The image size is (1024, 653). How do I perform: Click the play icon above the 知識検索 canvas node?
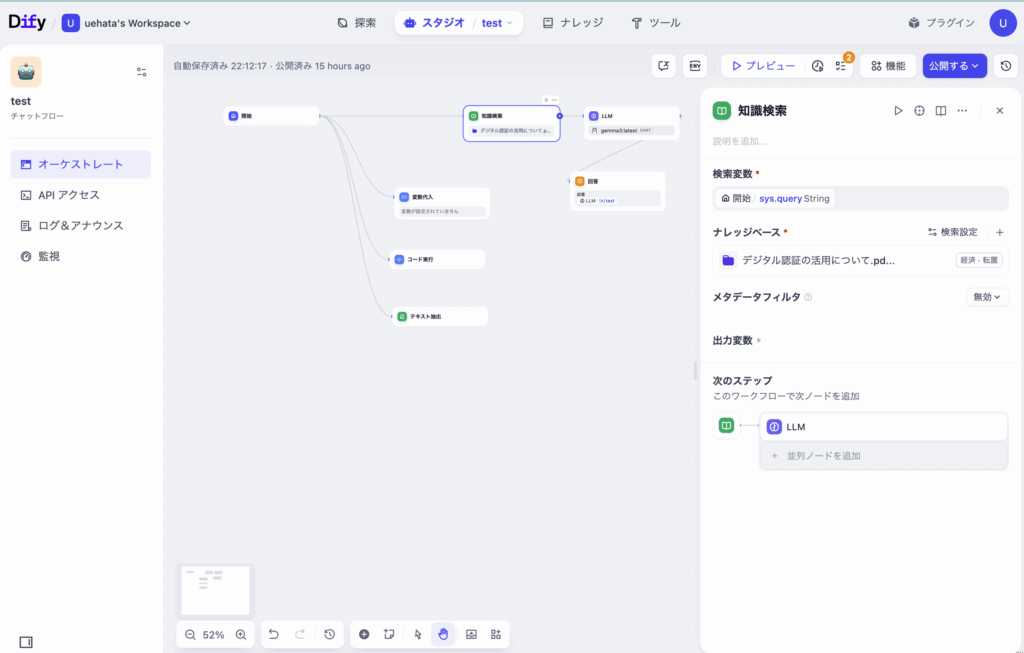547,100
